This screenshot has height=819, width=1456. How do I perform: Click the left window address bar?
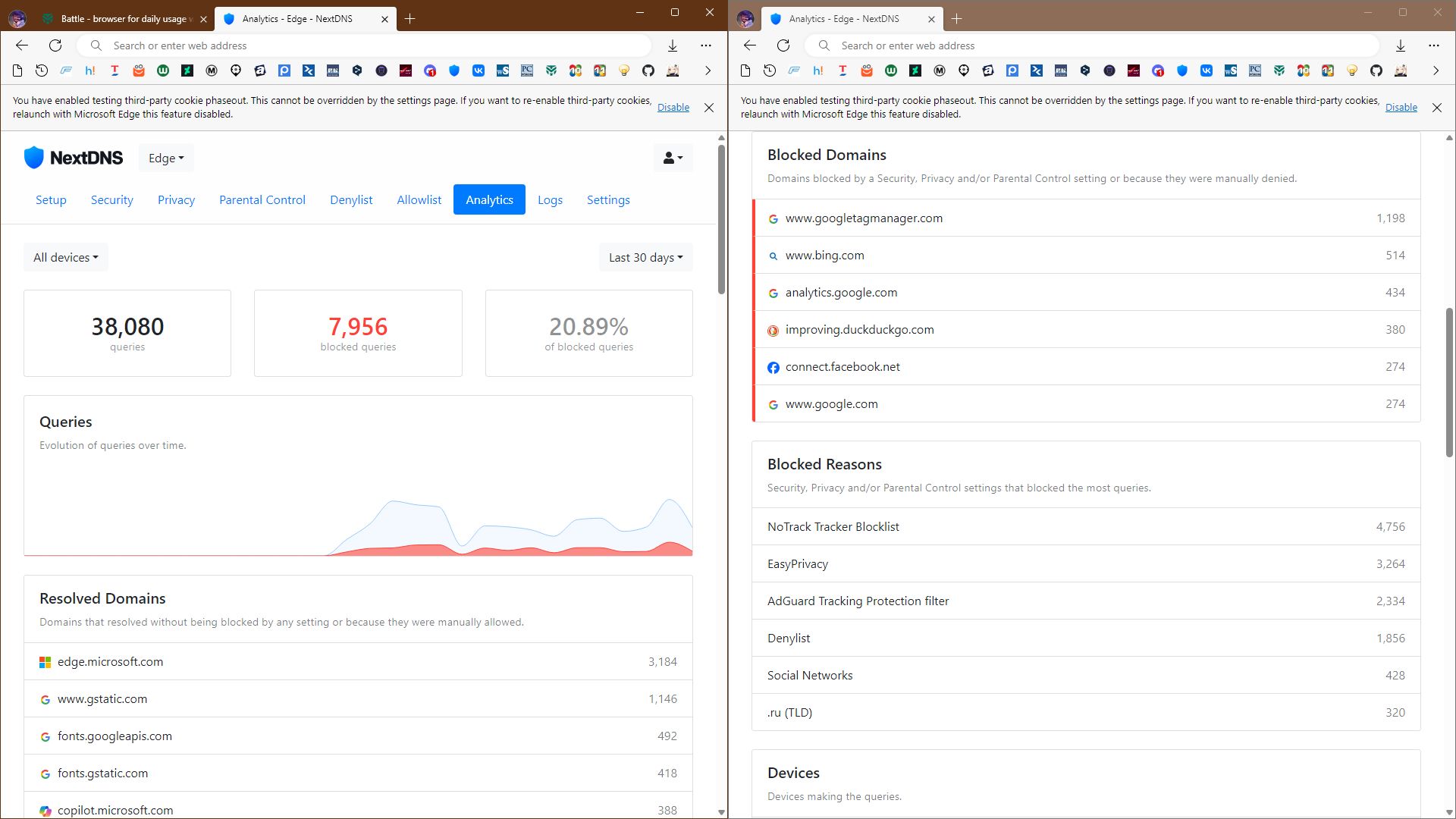[x=364, y=45]
